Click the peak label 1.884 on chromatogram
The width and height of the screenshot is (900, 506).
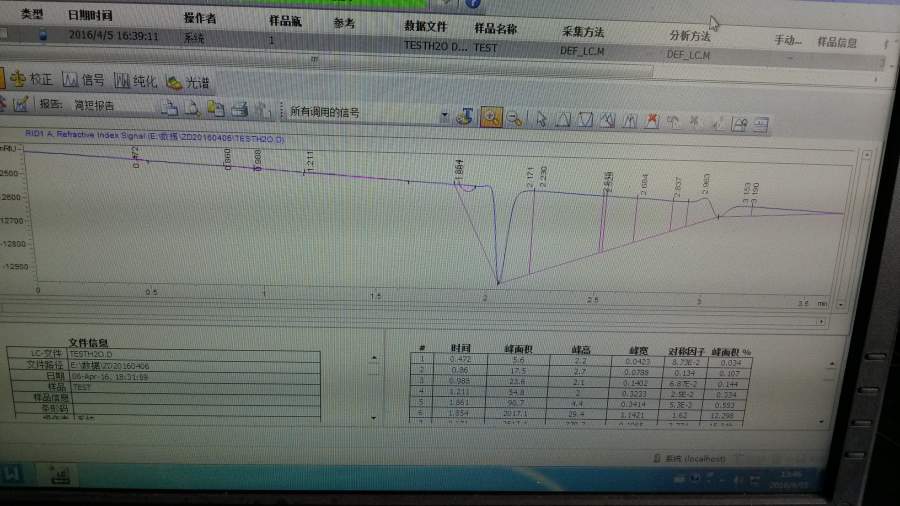(x=459, y=168)
